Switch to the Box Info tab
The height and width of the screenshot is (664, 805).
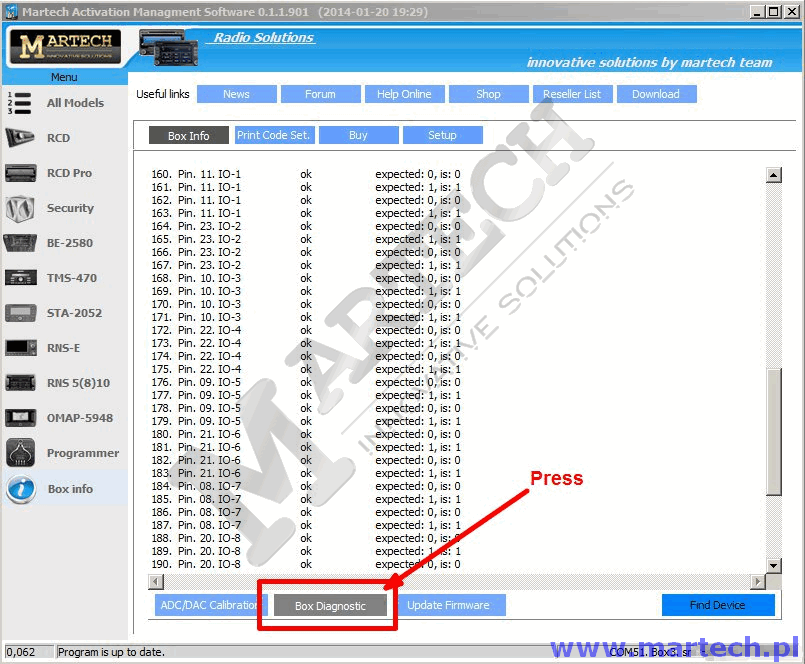pos(188,136)
